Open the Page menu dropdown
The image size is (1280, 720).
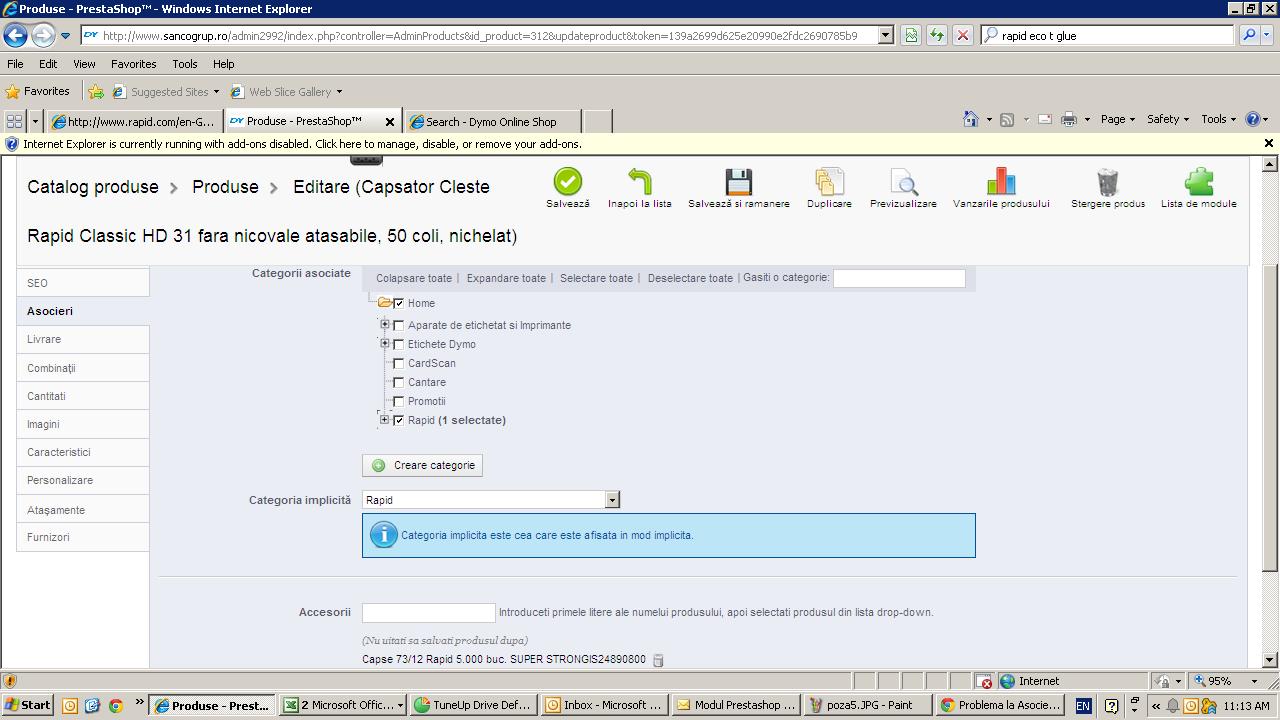[1117, 119]
